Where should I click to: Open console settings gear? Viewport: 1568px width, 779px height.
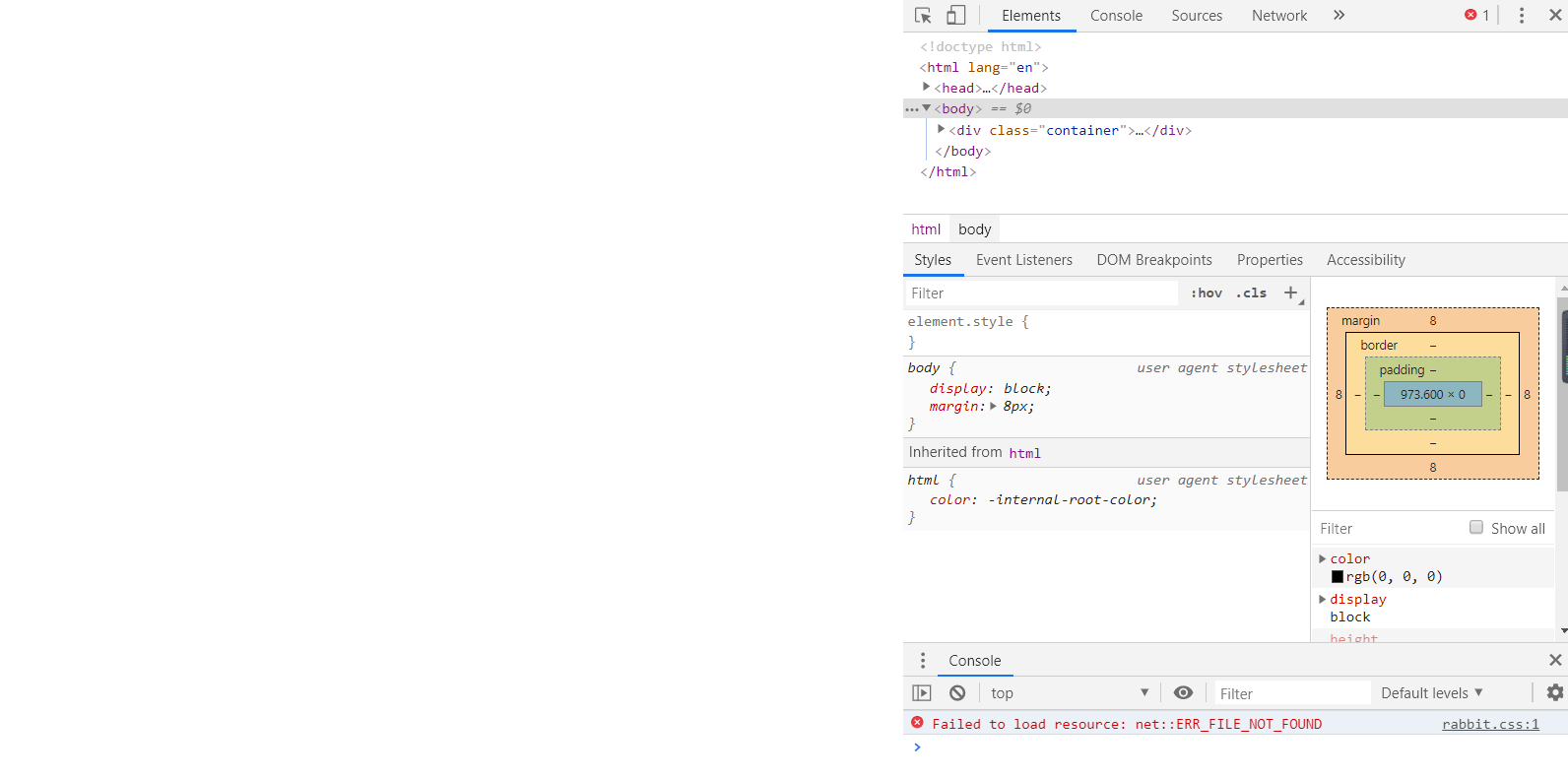point(1554,693)
